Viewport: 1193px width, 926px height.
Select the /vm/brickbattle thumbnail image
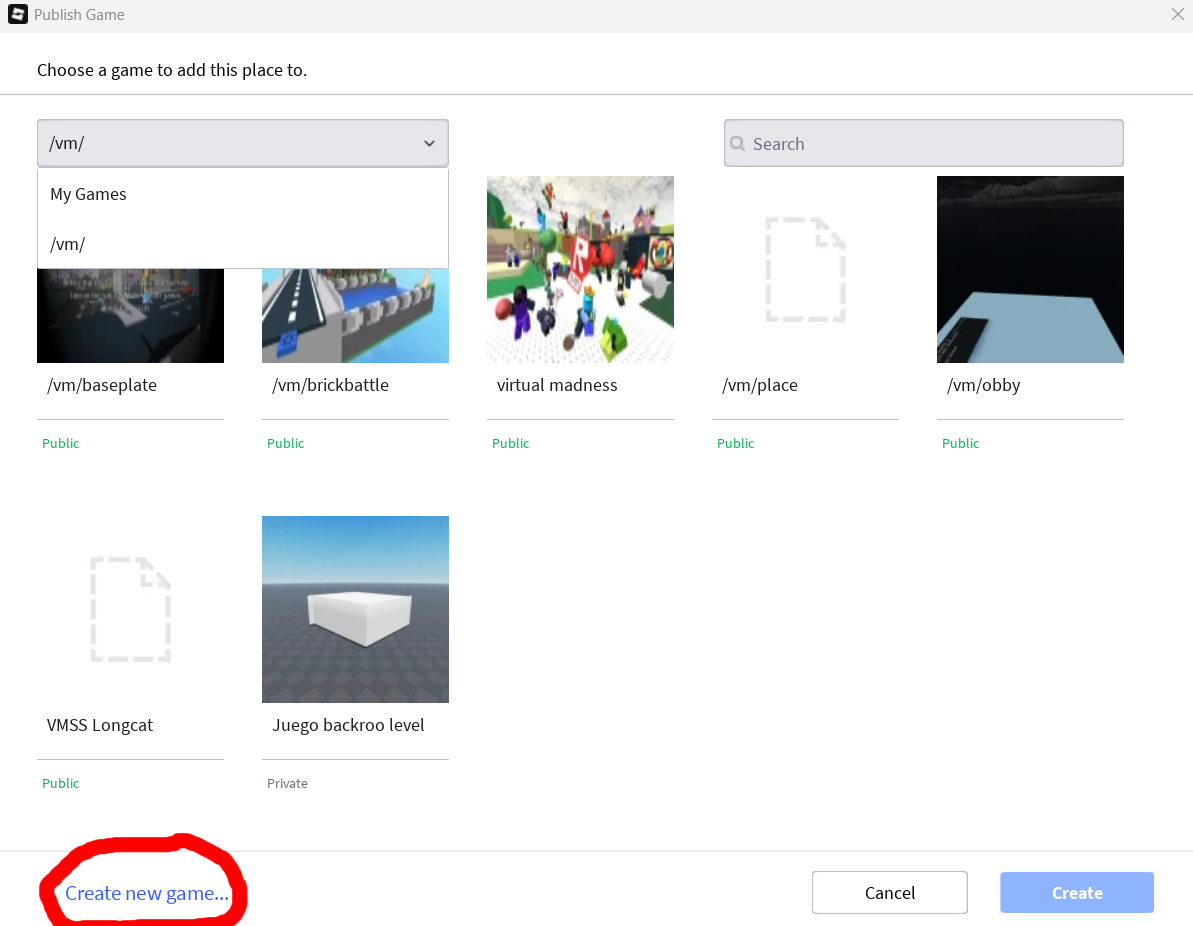[x=355, y=315]
